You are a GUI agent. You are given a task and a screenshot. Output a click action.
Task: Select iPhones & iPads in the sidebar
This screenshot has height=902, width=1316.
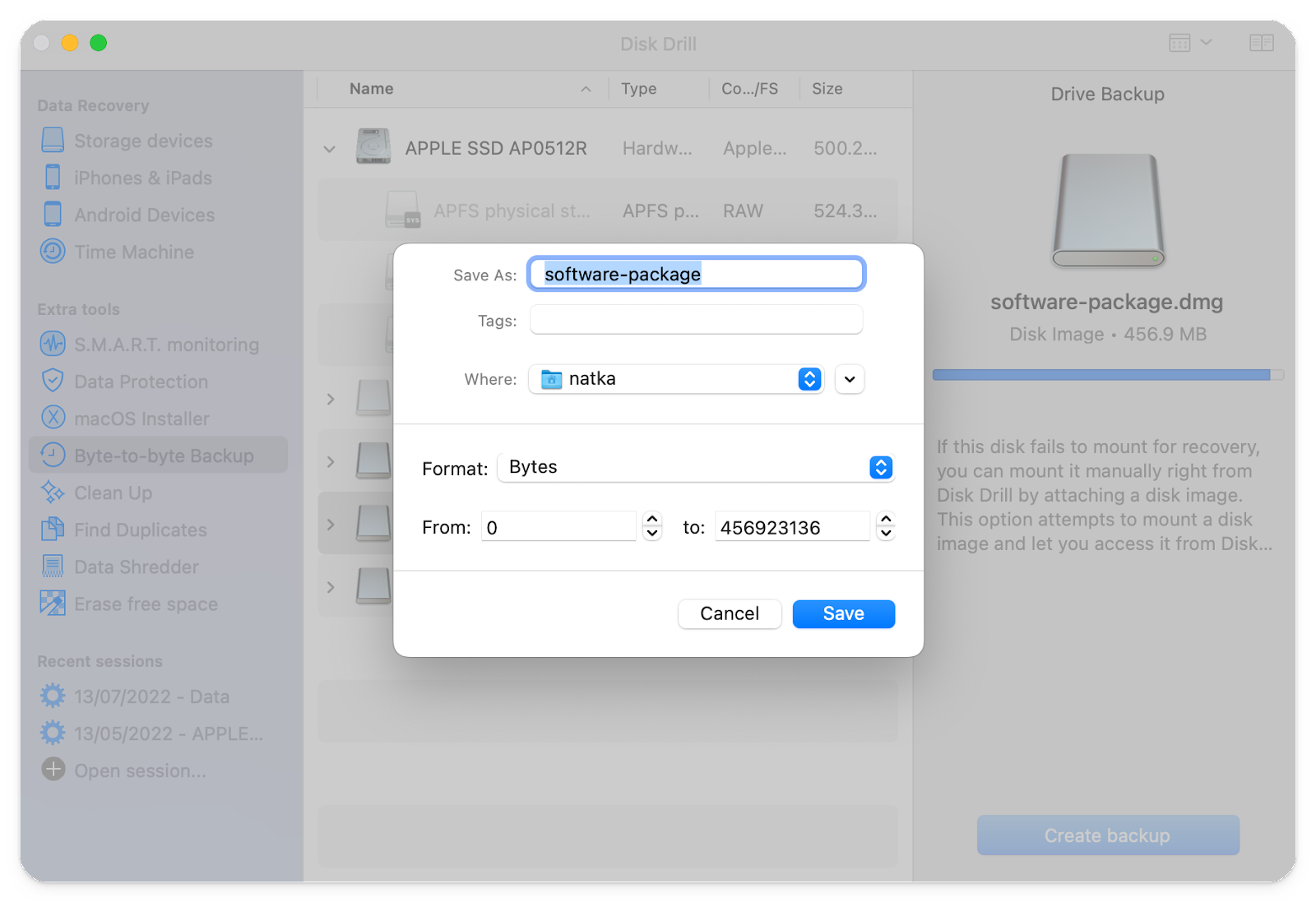point(142,178)
